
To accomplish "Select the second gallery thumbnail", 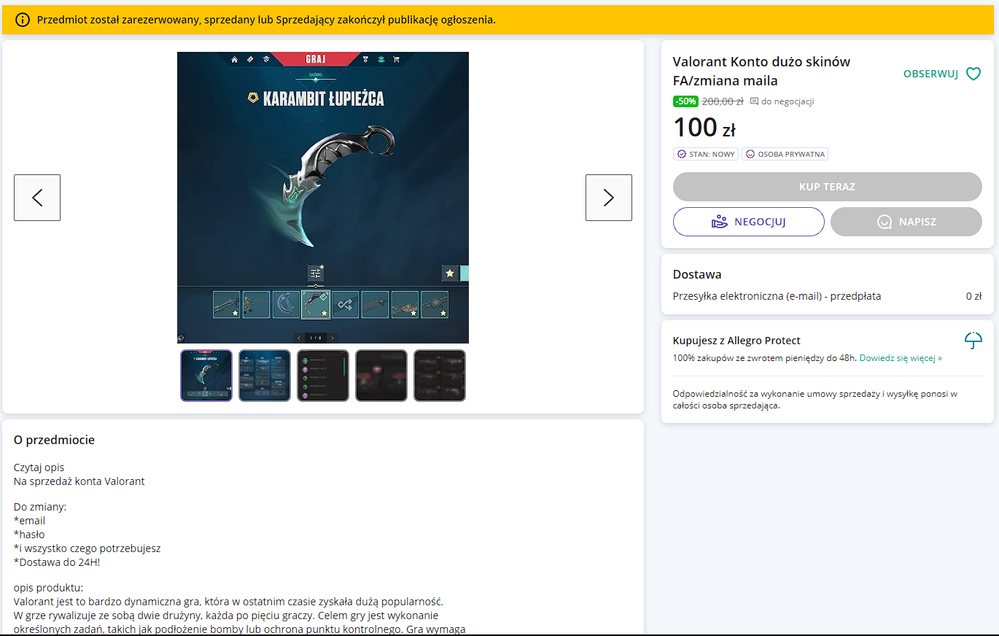I will click(x=264, y=375).
